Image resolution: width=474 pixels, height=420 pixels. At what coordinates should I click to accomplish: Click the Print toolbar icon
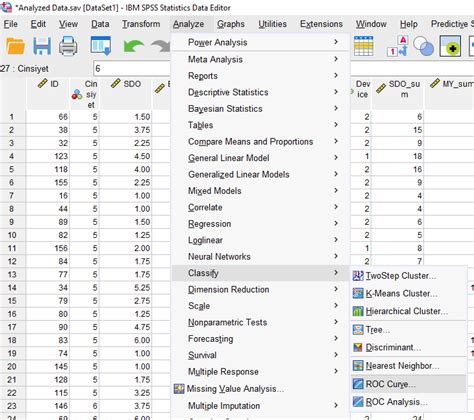click(68, 46)
